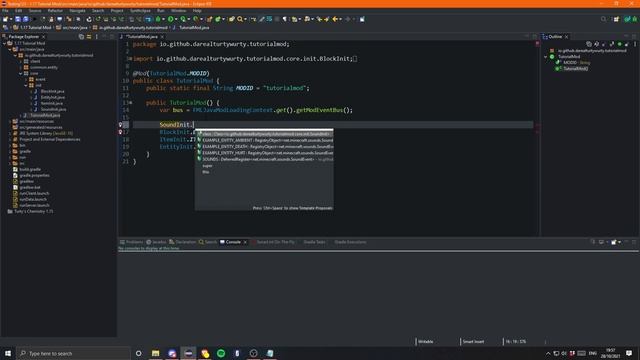The width and height of the screenshot is (640, 360).
Task: Click the green Run button icon
Action: [x=171, y=19]
